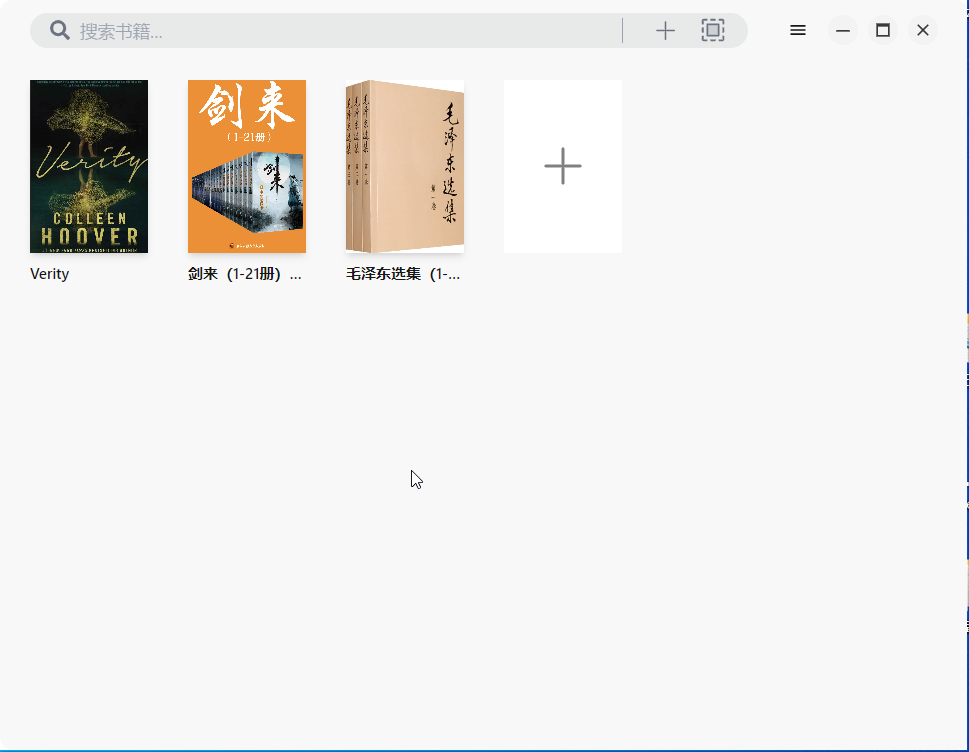The image size is (969, 752).
Task: Select the Verity title text
Action: [x=49, y=274]
